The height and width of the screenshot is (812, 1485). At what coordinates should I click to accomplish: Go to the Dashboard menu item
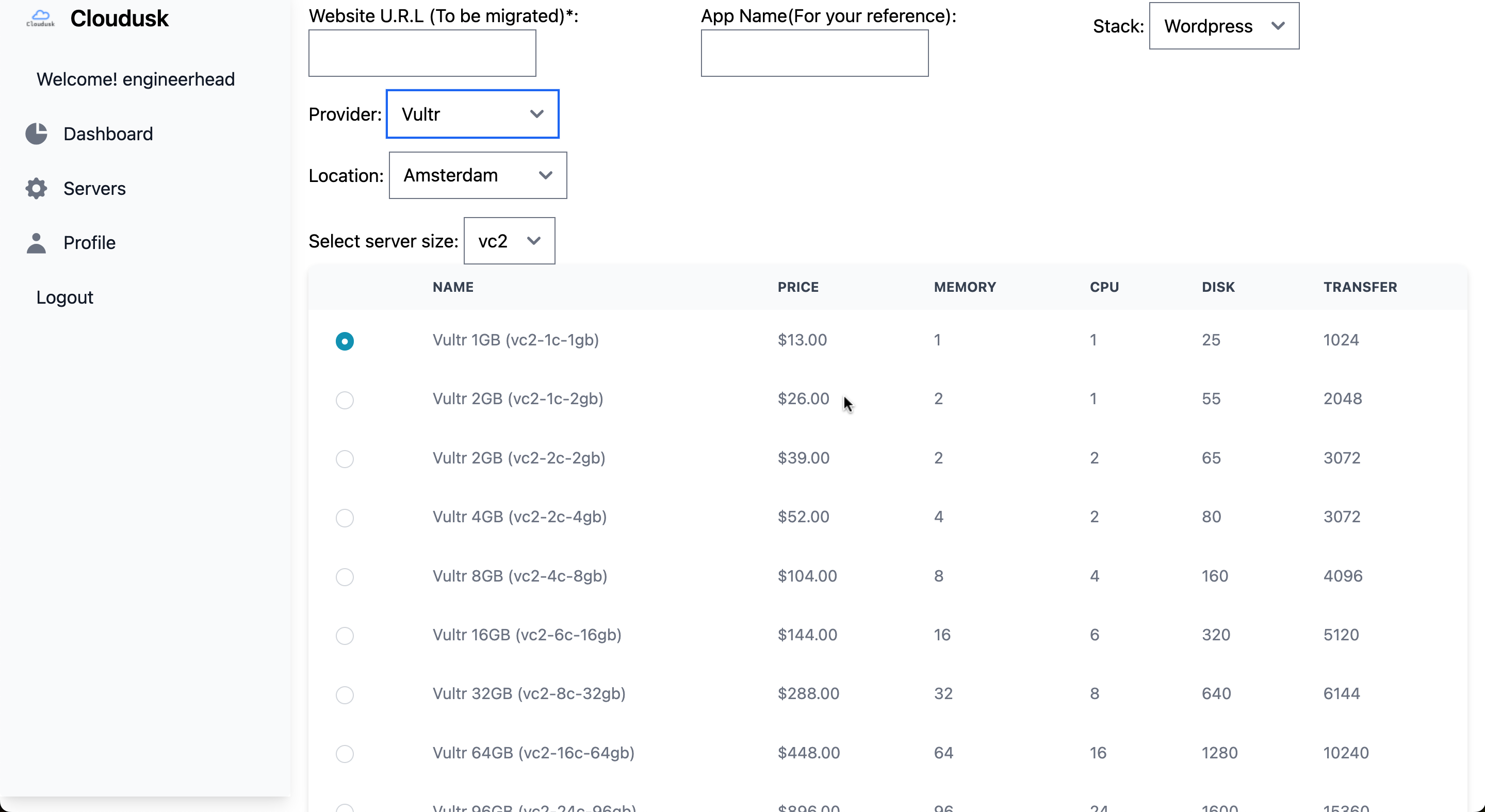pyautogui.click(x=108, y=134)
